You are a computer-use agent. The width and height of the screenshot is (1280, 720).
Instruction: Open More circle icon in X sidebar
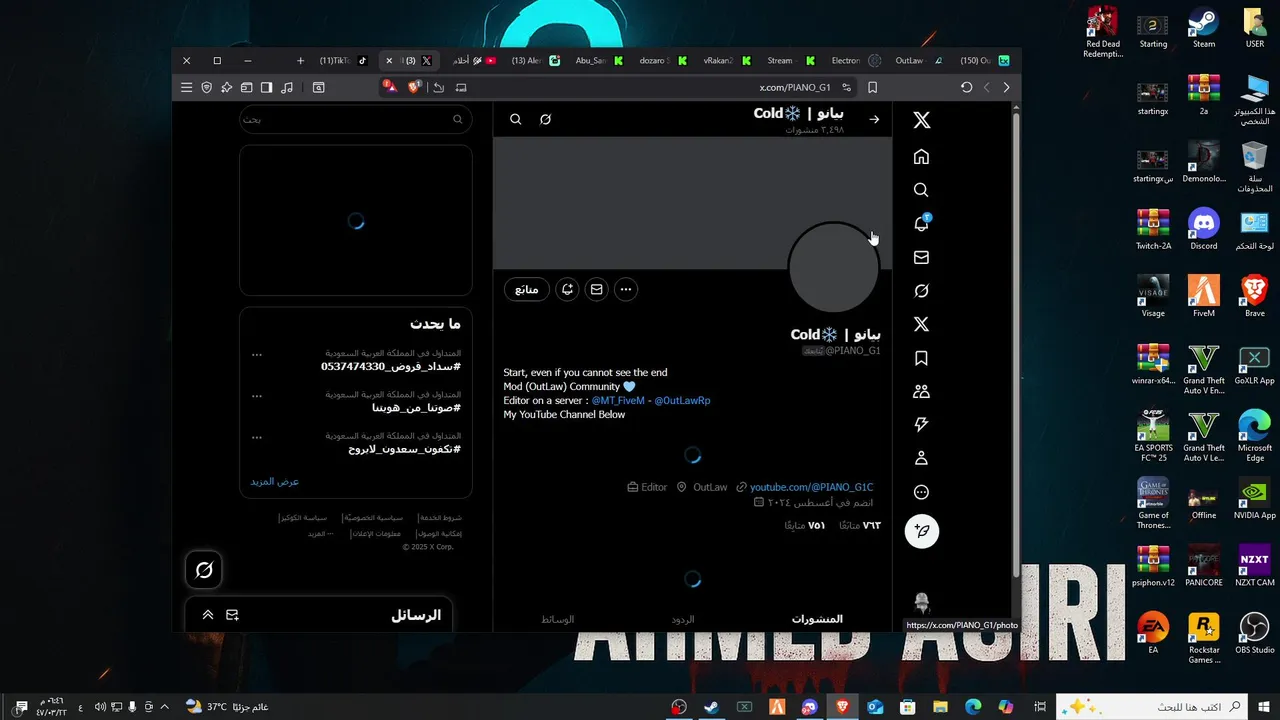(x=921, y=492)
